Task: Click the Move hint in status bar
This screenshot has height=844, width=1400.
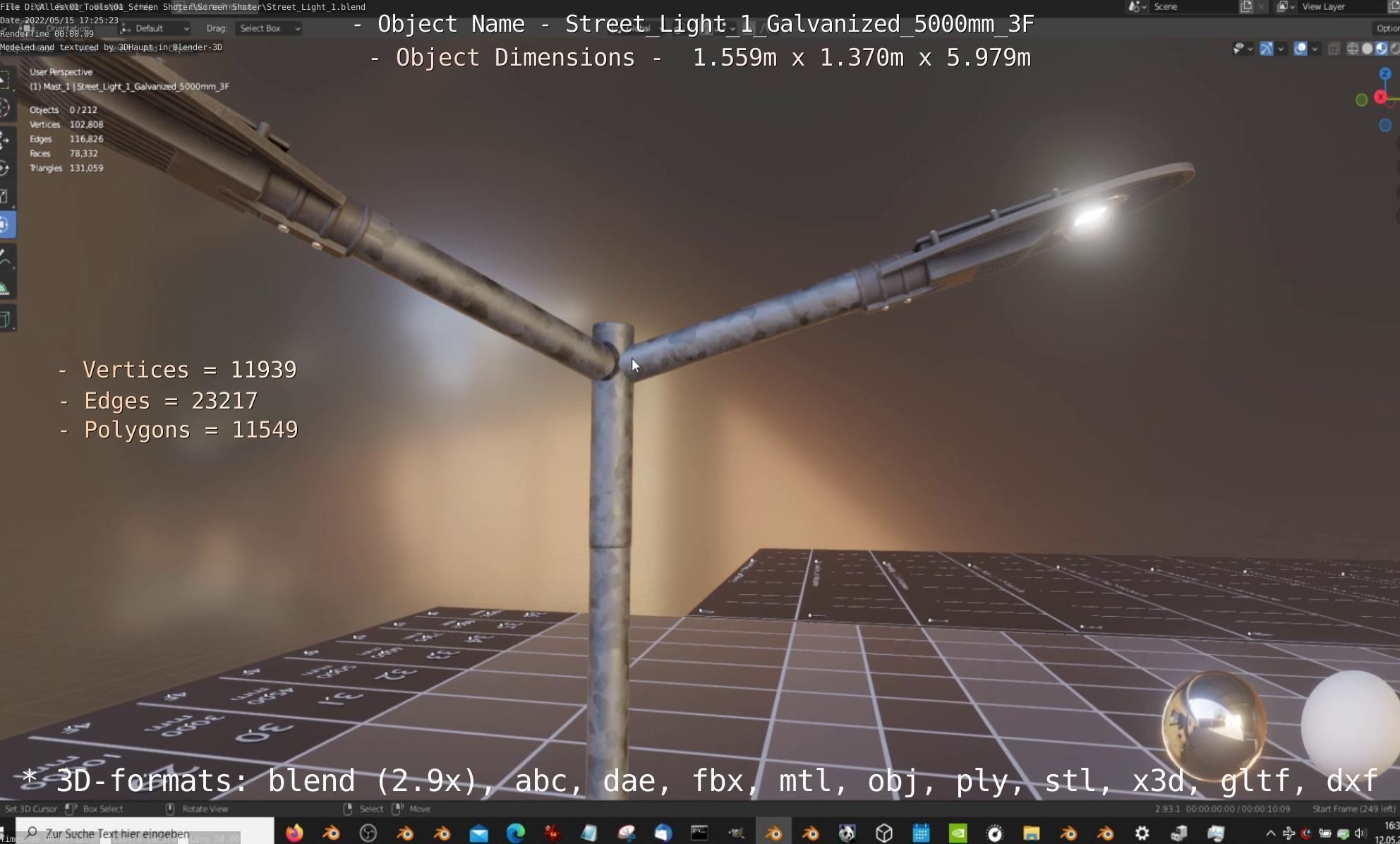Action: (x=419, y=809)
